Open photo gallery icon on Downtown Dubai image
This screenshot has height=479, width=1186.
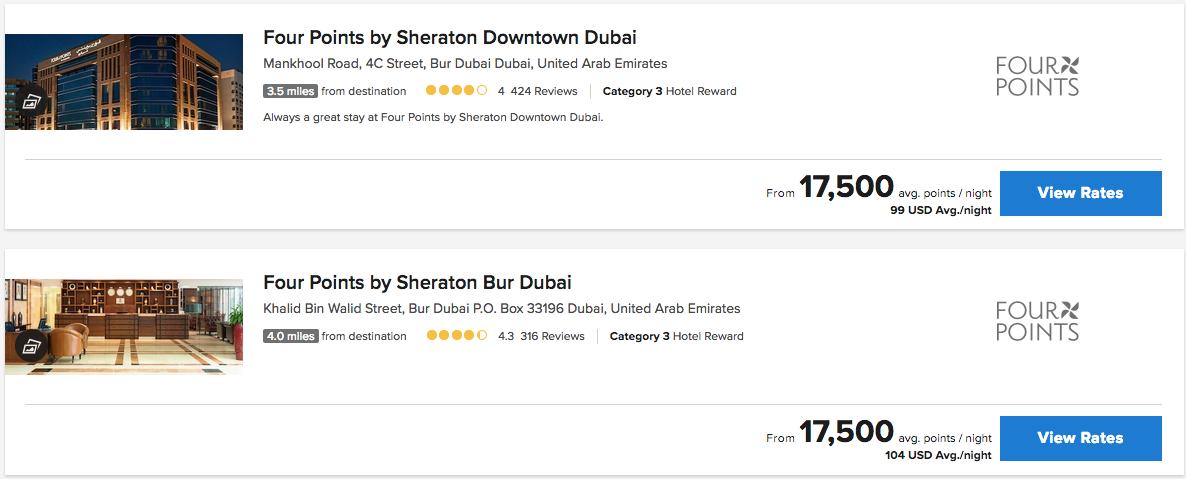click(x=31, y=101)
